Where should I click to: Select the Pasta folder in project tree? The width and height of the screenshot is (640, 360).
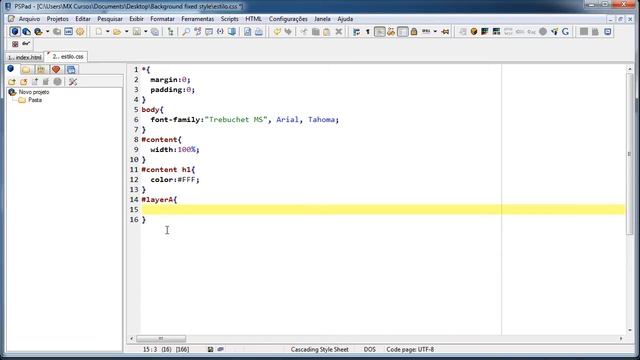coord(35,100)
